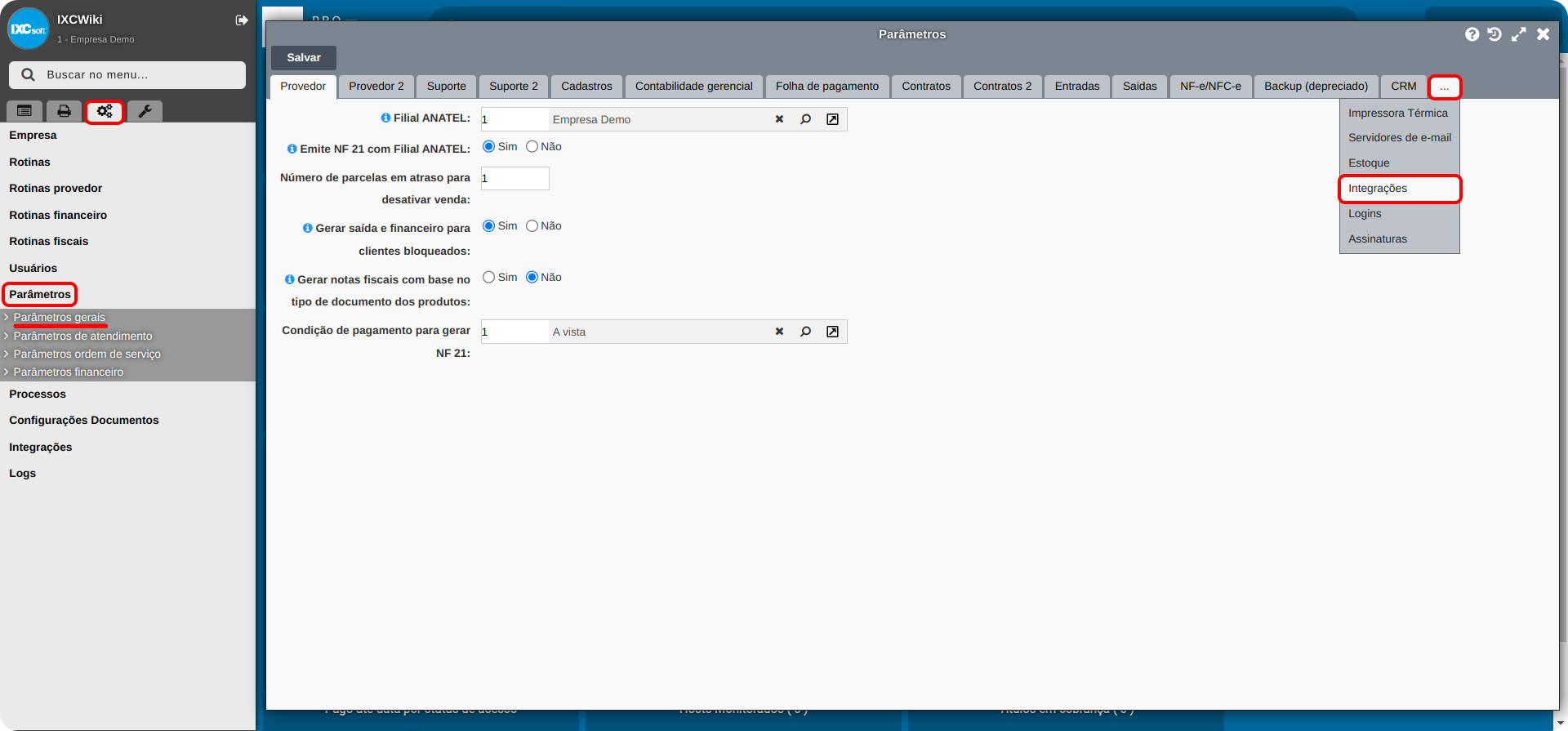Close the Parâmetros window

(x=1543, y=34)
